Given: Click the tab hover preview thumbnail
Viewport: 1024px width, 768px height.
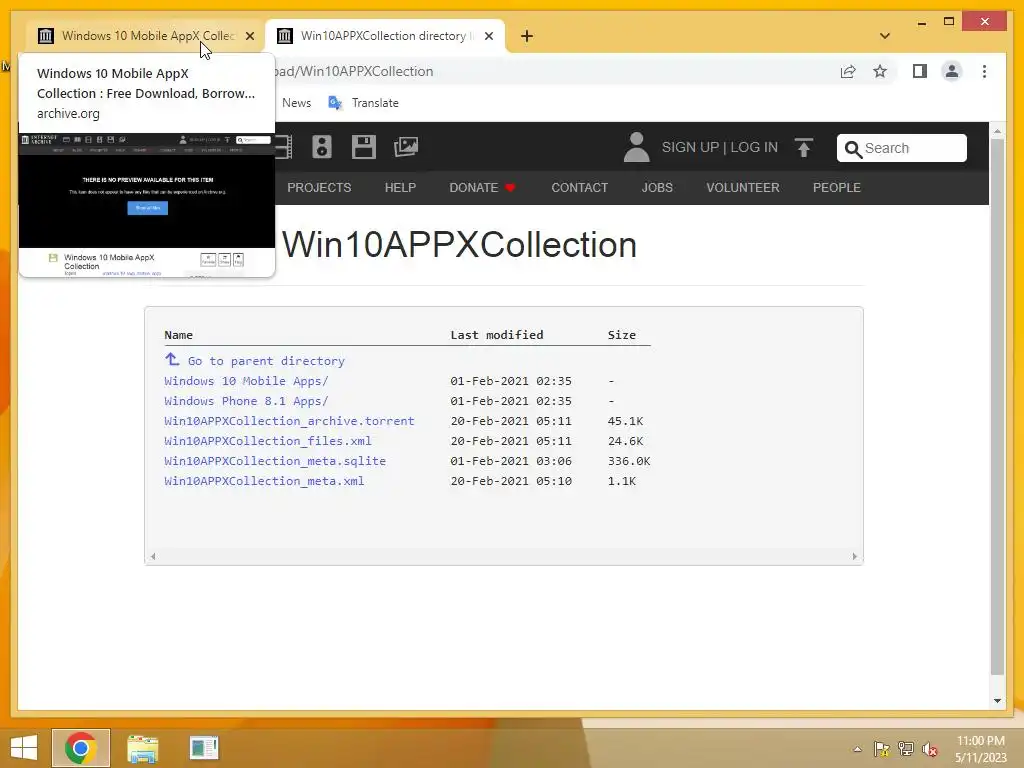Looking at the screenshot, I should 147,204.
